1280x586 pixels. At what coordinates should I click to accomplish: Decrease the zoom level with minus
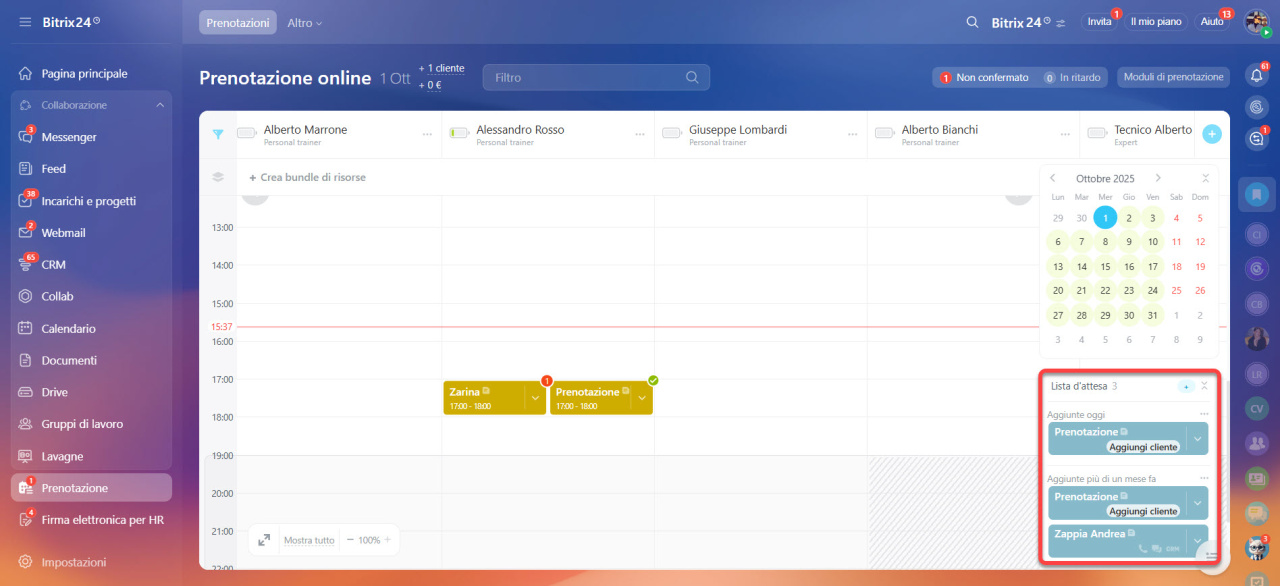tap(350, 540)
